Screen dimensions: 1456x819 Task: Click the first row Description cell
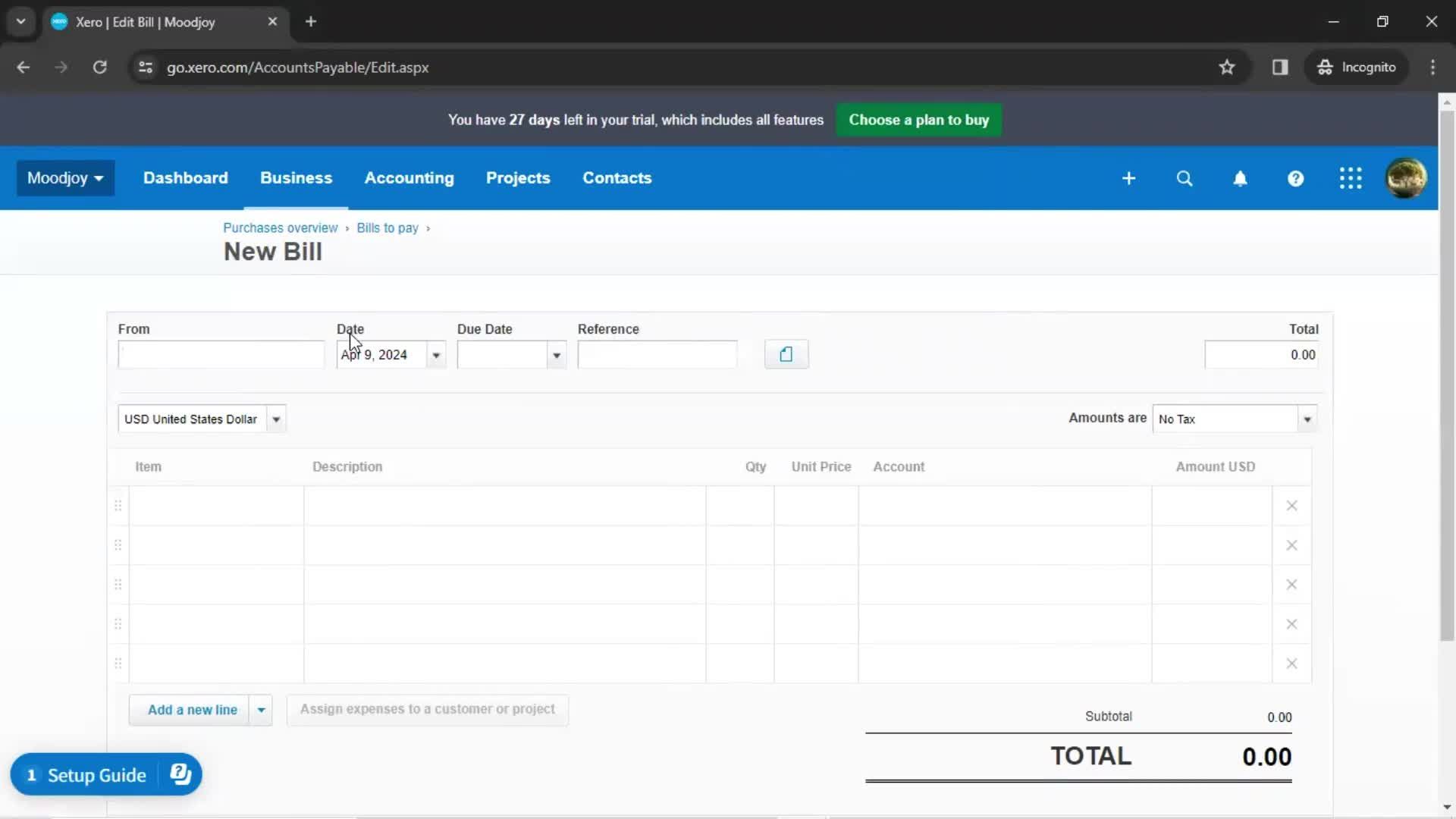(505, 506)
